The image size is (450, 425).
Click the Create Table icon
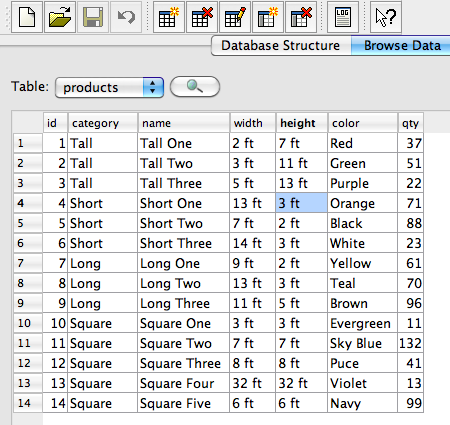coord(169,17)
